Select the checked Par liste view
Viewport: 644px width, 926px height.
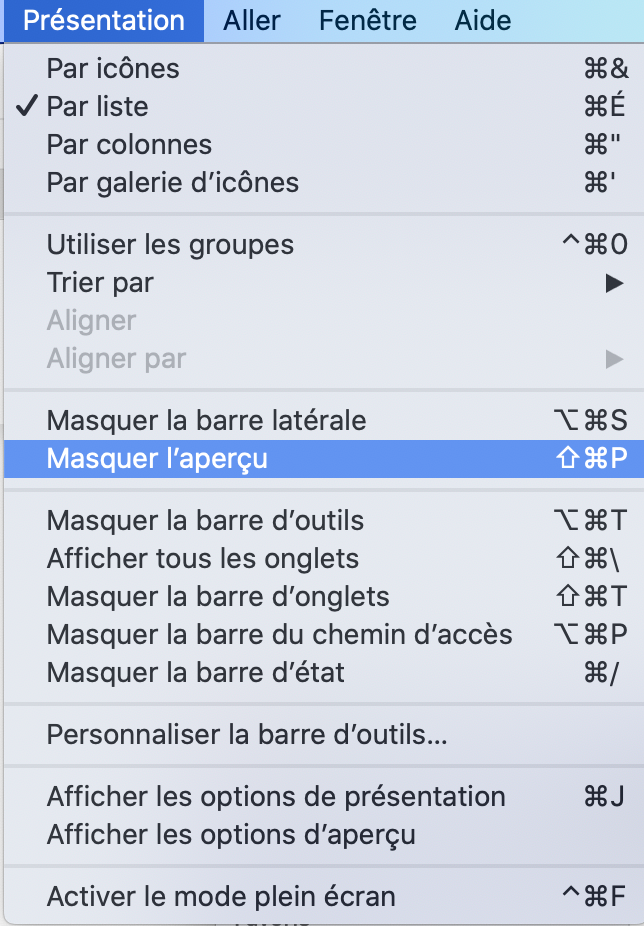coord(97,107)
